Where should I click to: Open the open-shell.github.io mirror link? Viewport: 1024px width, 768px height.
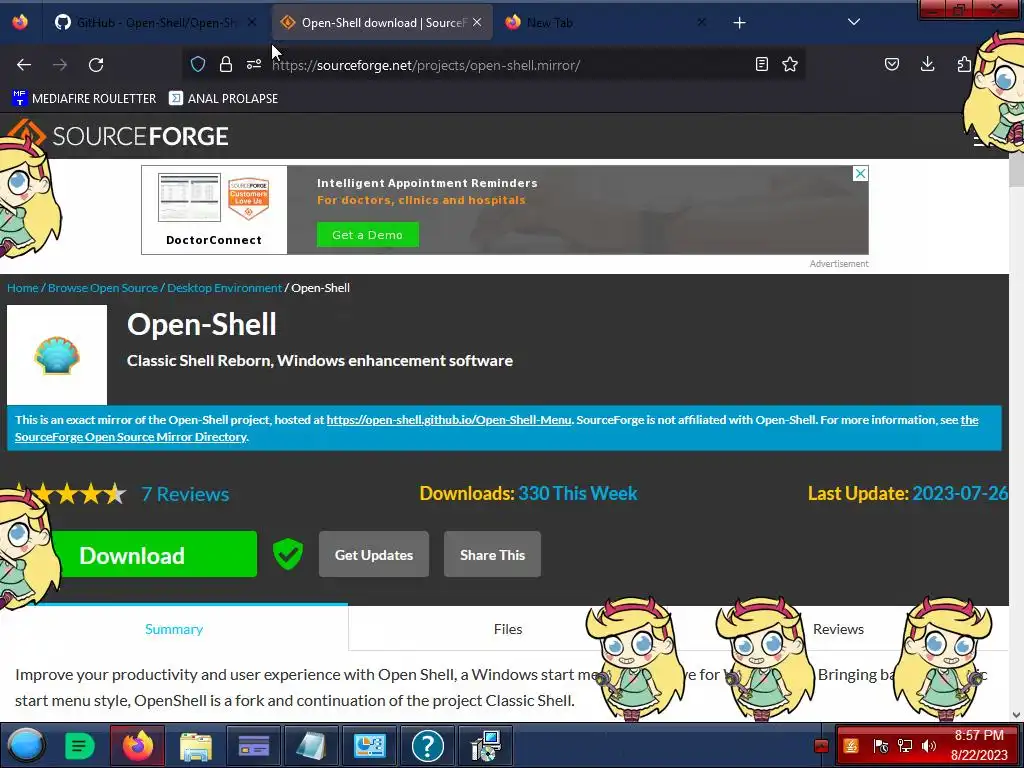[449, 420]
